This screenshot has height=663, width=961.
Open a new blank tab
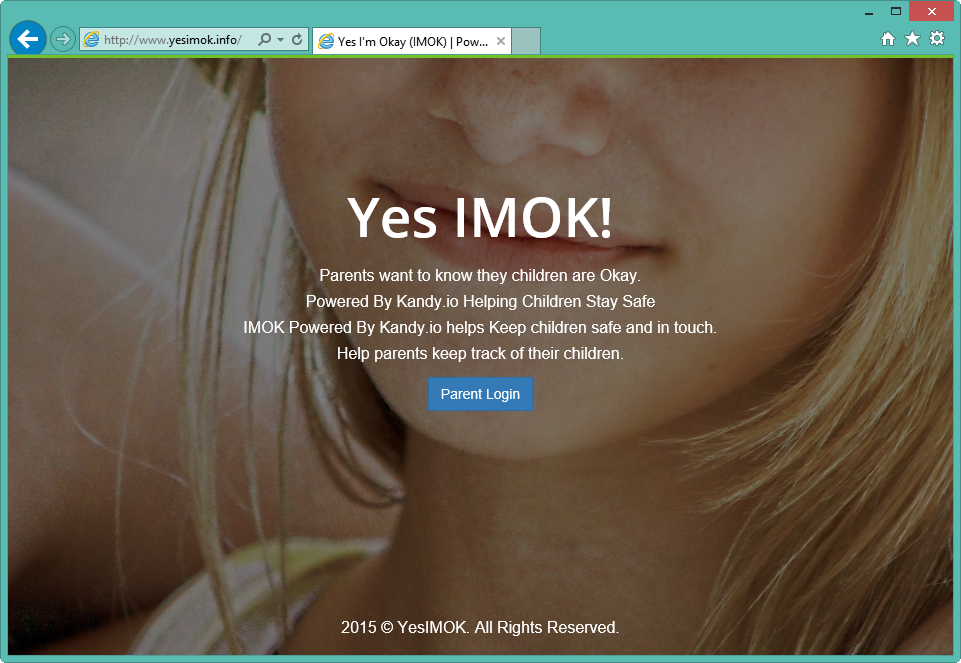[526, 41]
